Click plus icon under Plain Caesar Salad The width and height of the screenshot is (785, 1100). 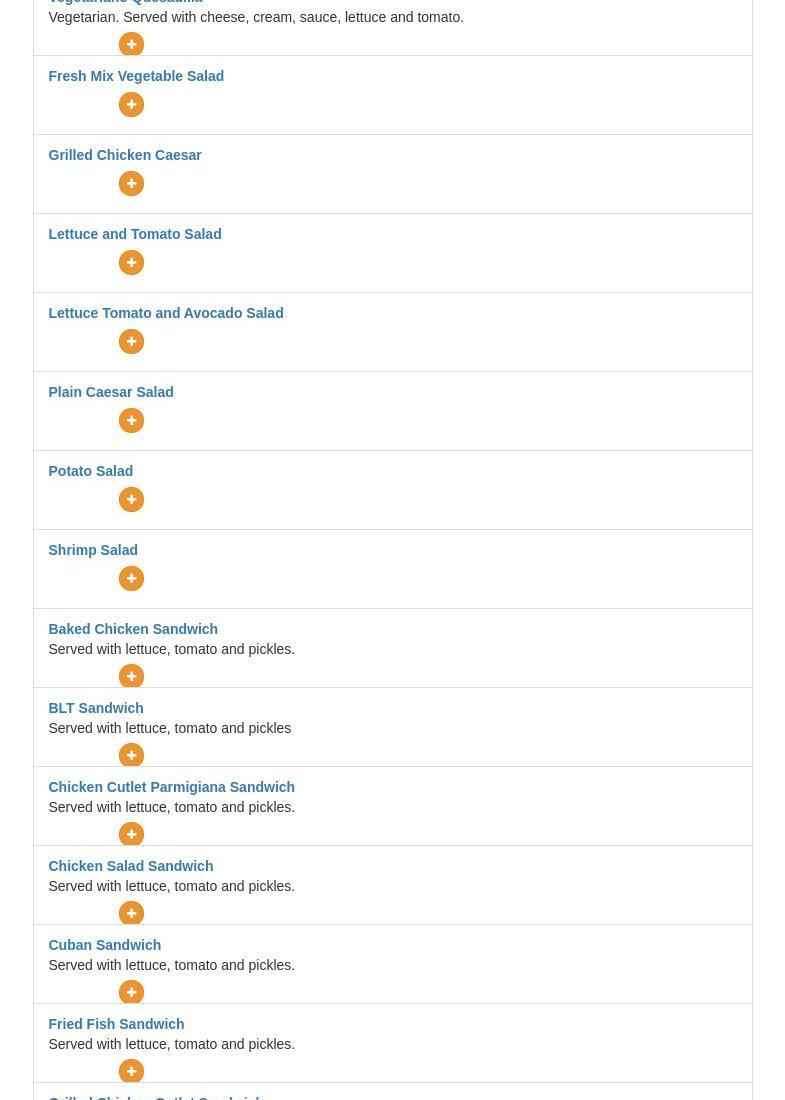[131, 421]
